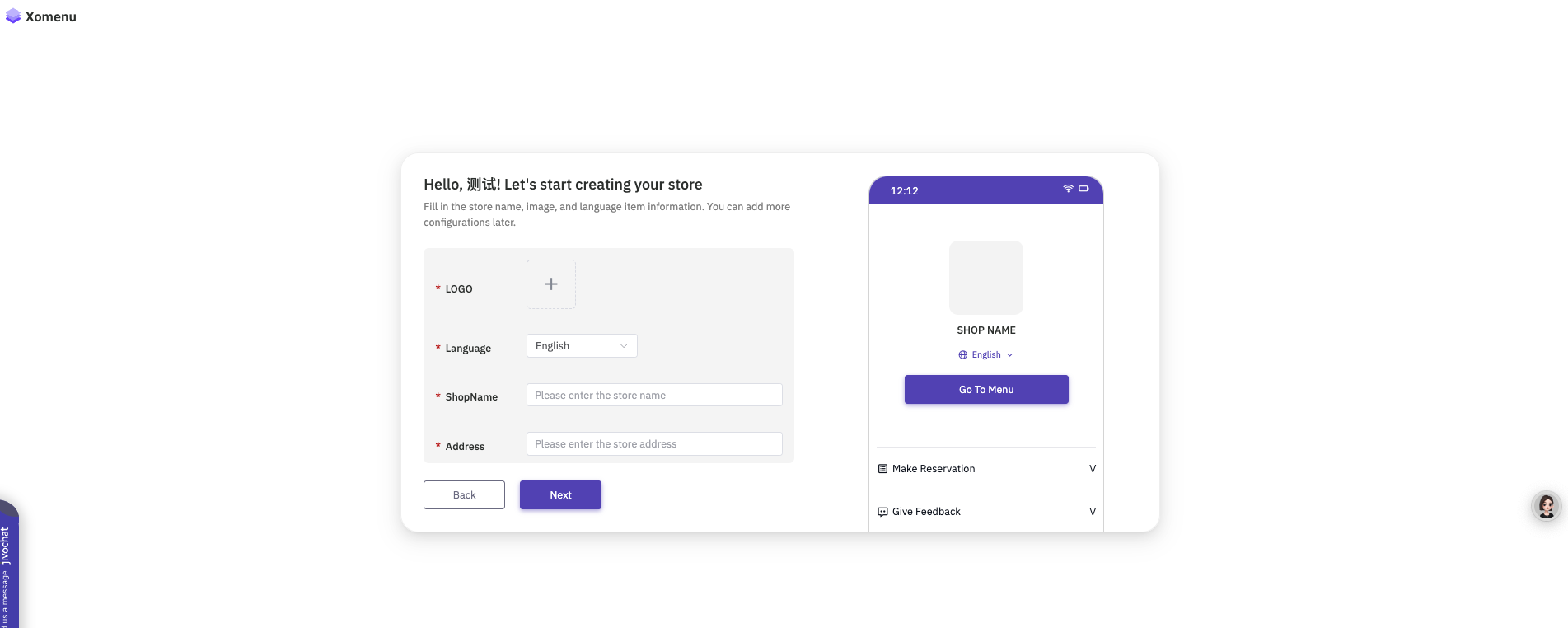Viewport: 1568px width, 628px height.
Task: Expand the preview English language chevron
Action: click(x=1010, y=355)
